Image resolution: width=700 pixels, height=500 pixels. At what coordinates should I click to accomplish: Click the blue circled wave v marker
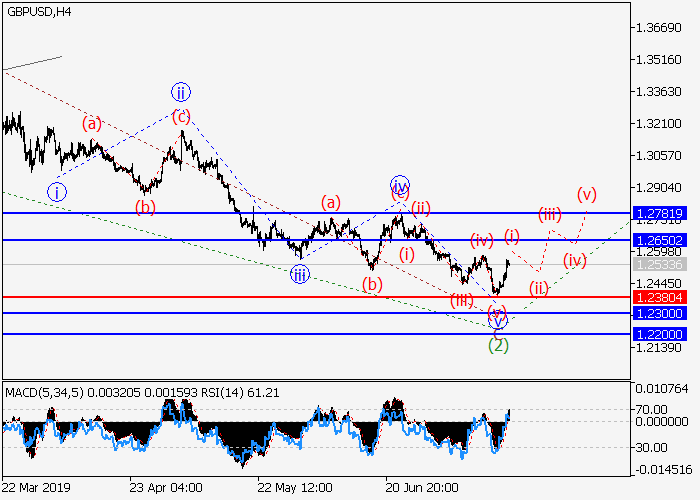click(x=498, y=321)
